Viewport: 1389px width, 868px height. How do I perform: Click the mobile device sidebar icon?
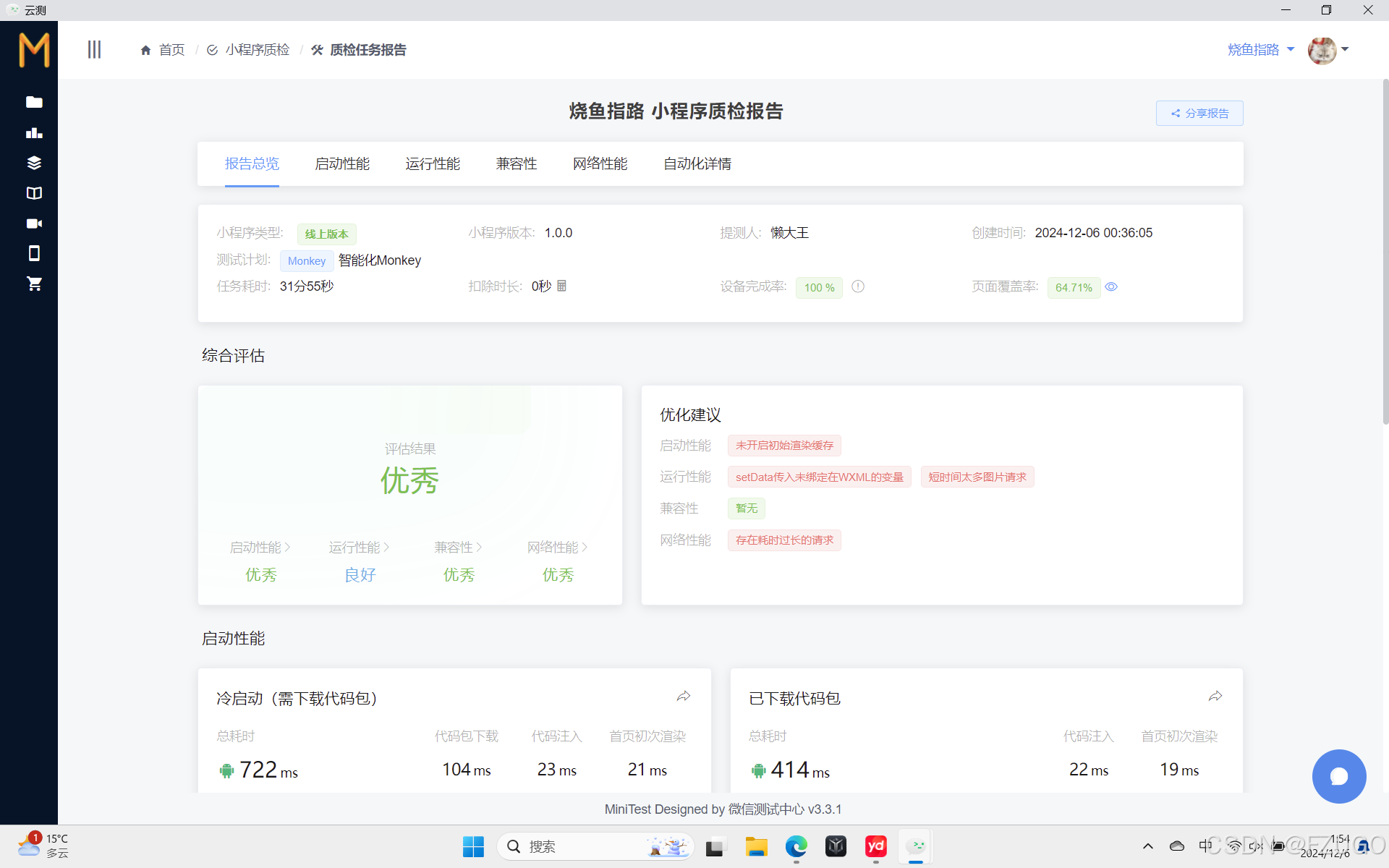click(34, 253)
